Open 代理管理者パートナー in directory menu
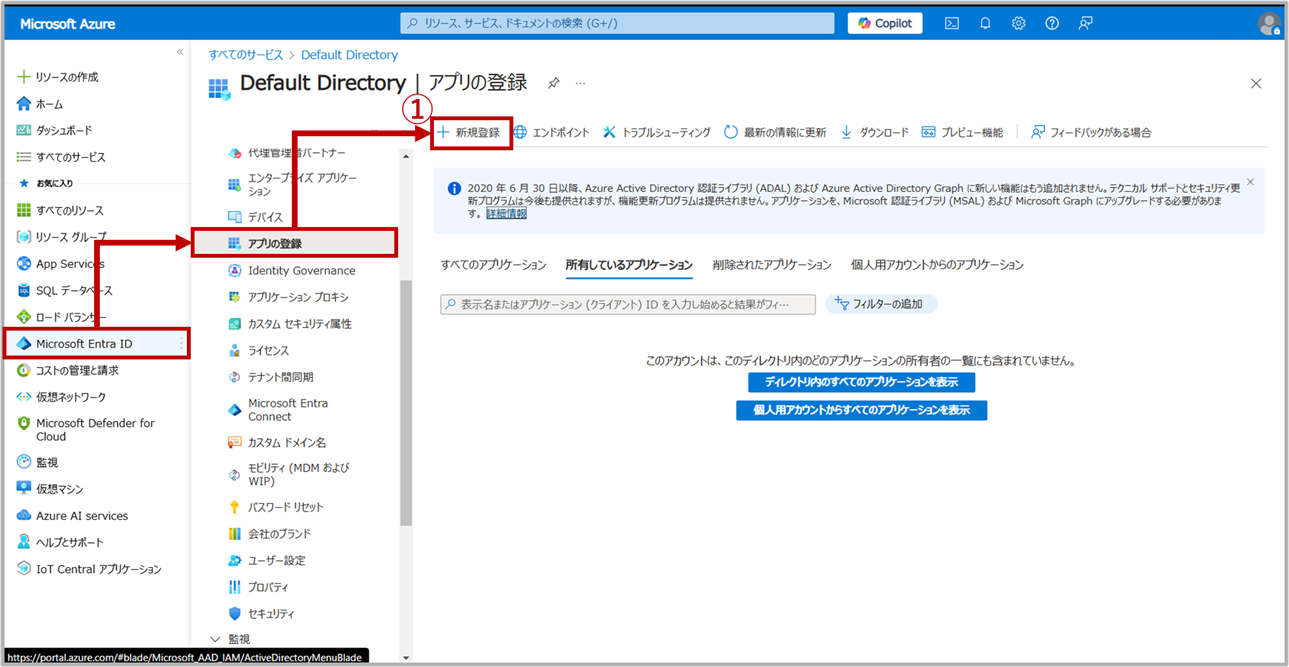 pyautogui.click(x=286, y=153)
